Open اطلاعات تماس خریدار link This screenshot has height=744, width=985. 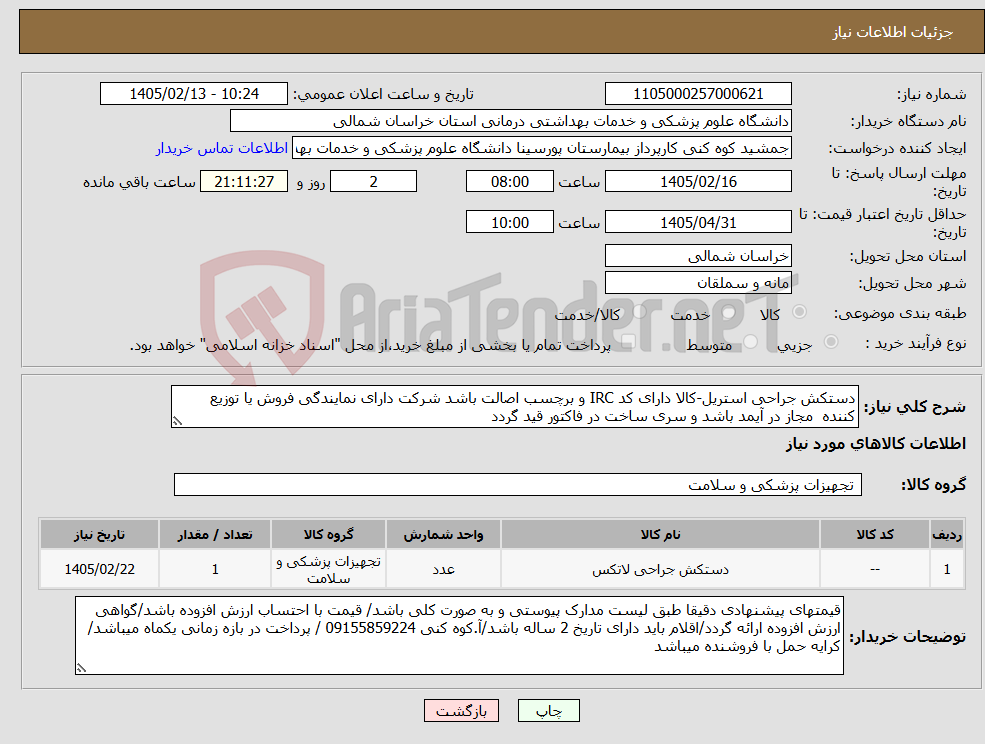click(222, 148)
